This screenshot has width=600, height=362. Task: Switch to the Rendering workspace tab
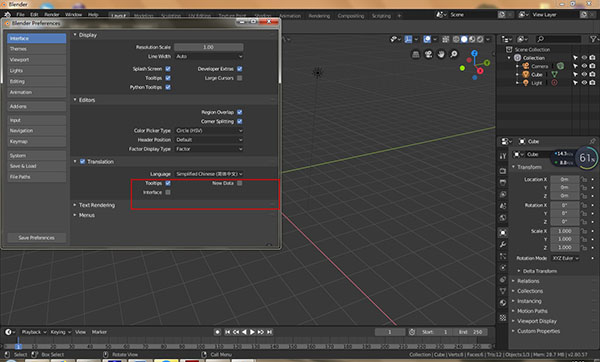(x=319, y=16)
